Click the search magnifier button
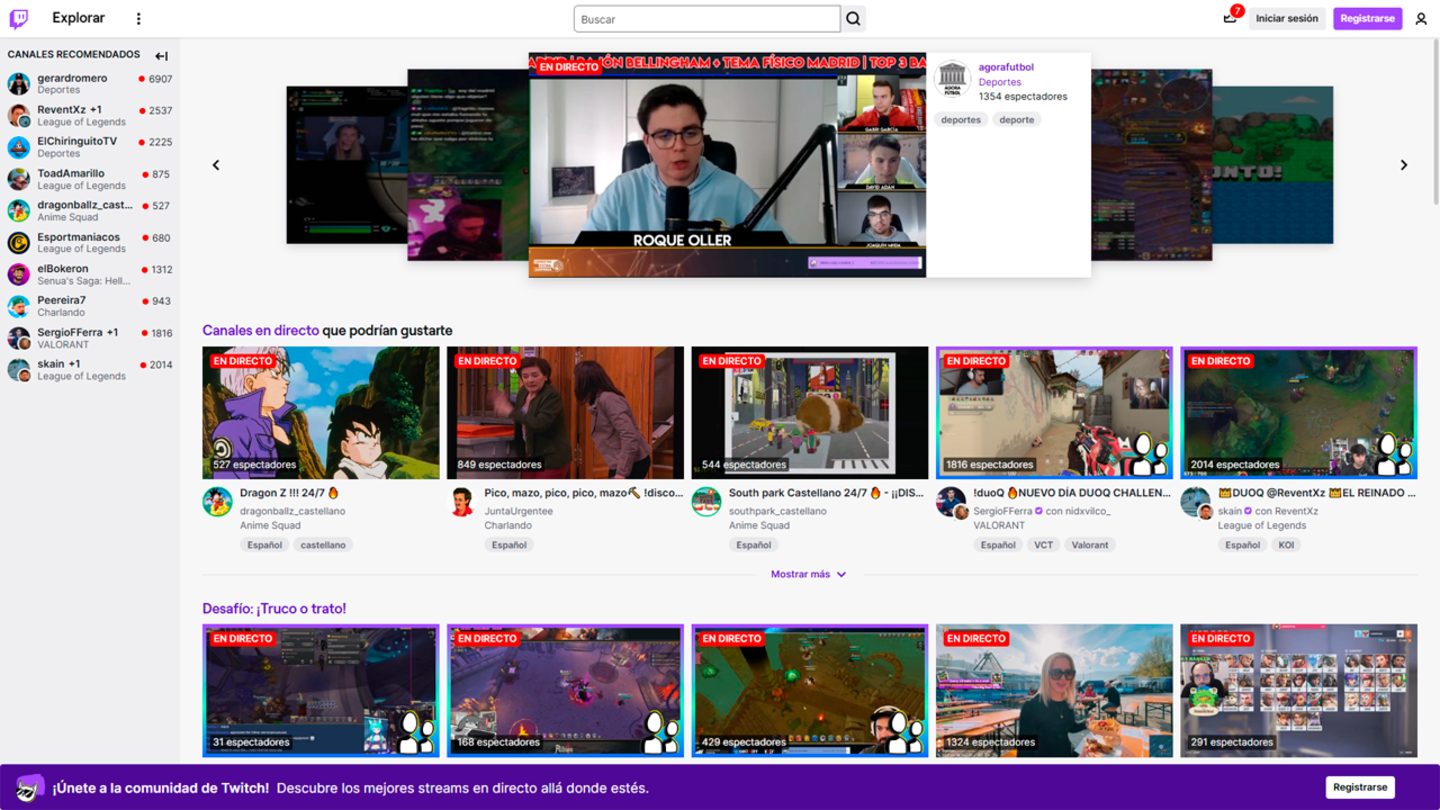The width and height of the screenshot is (1440, 810). [x=853, y=19]
